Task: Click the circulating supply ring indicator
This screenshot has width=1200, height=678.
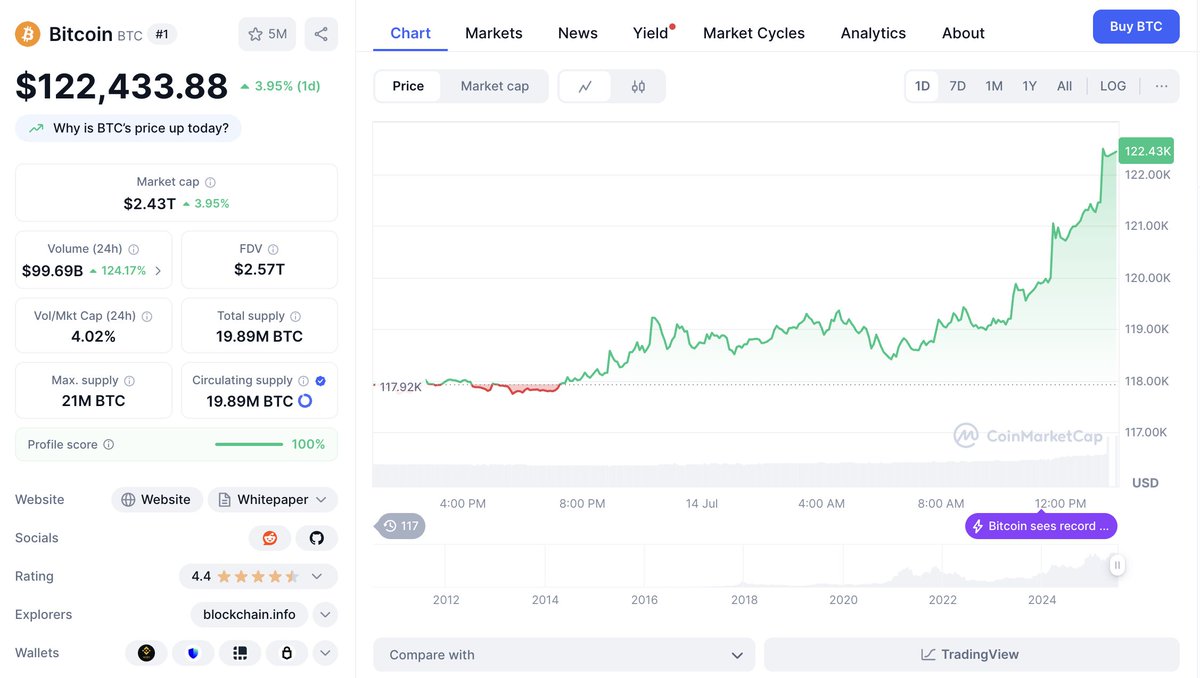Action: pos(305,401)
